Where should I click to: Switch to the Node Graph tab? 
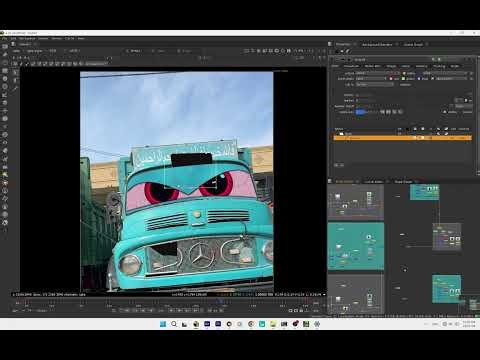[344, 181]
